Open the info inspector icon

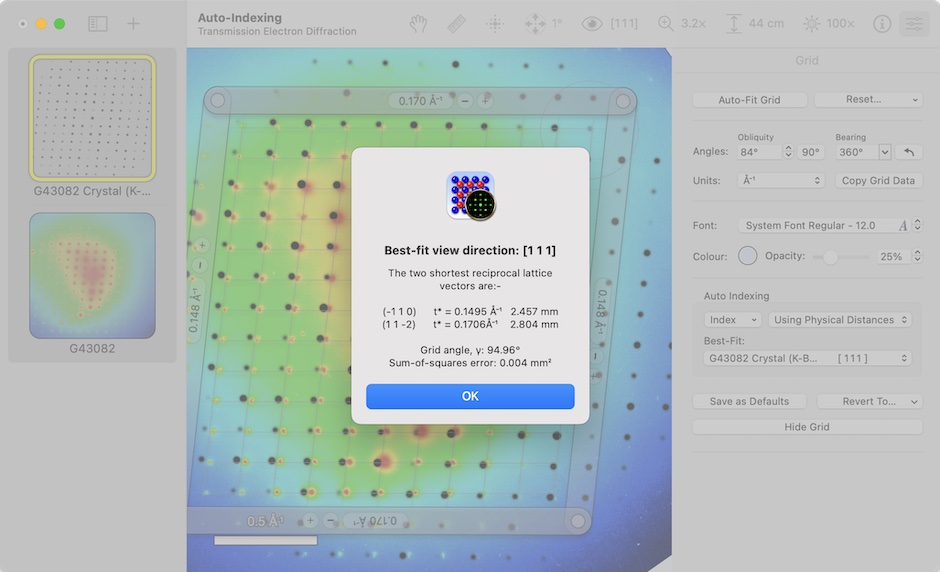(x=881, y=24)
